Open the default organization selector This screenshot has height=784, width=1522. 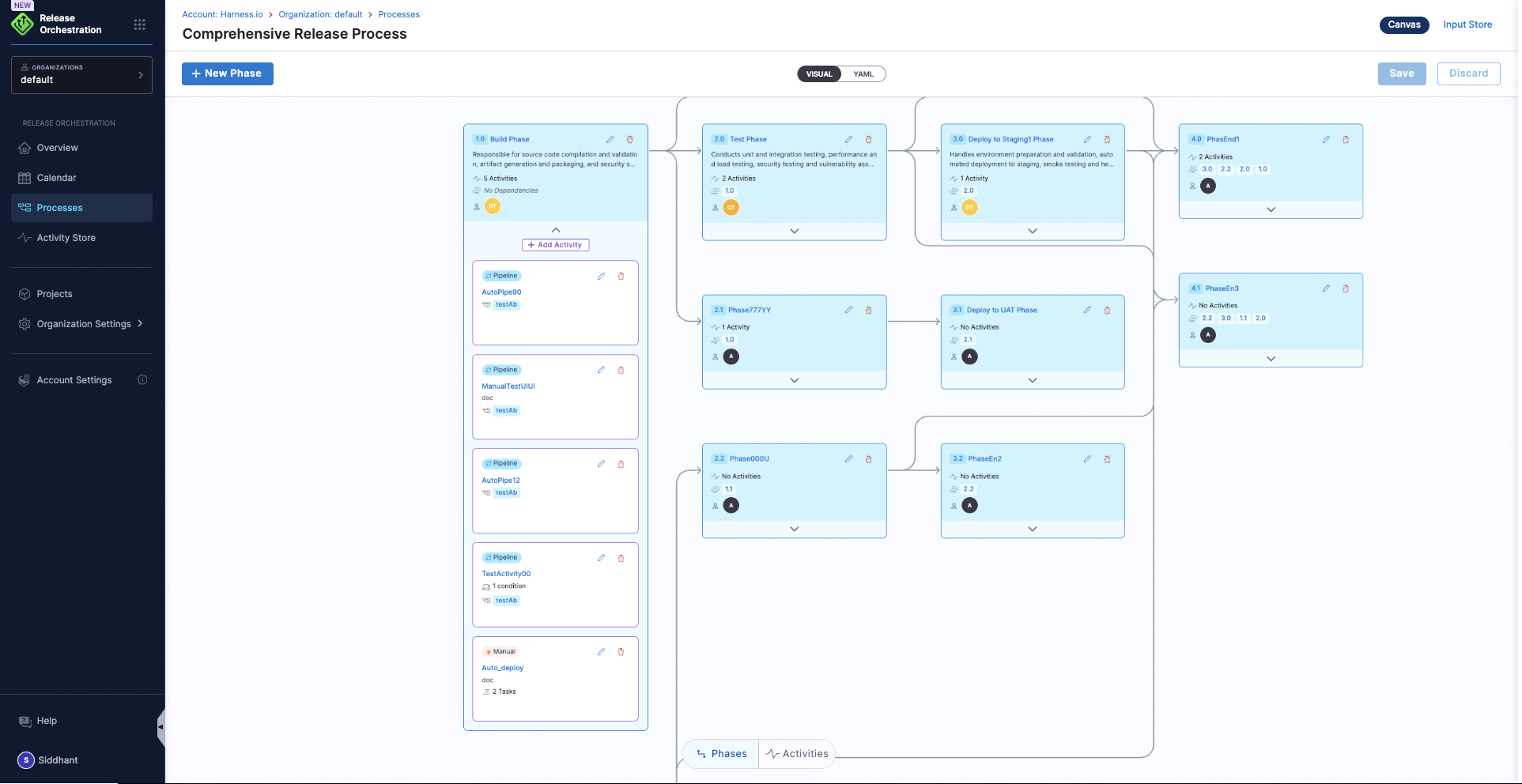click(x=81, y=75)
